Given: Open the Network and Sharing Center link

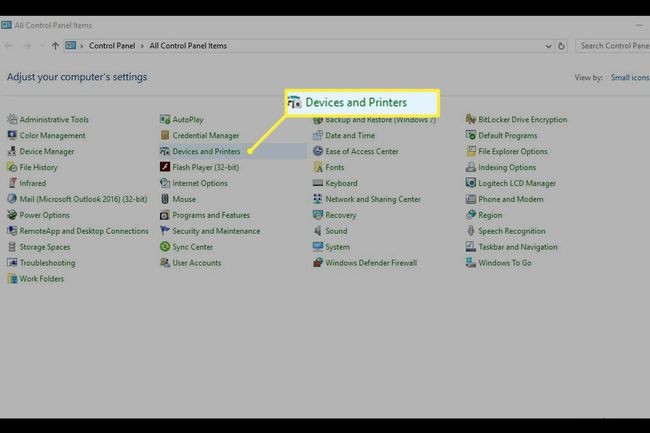Looking at the screenshot, I should point(372,199).
